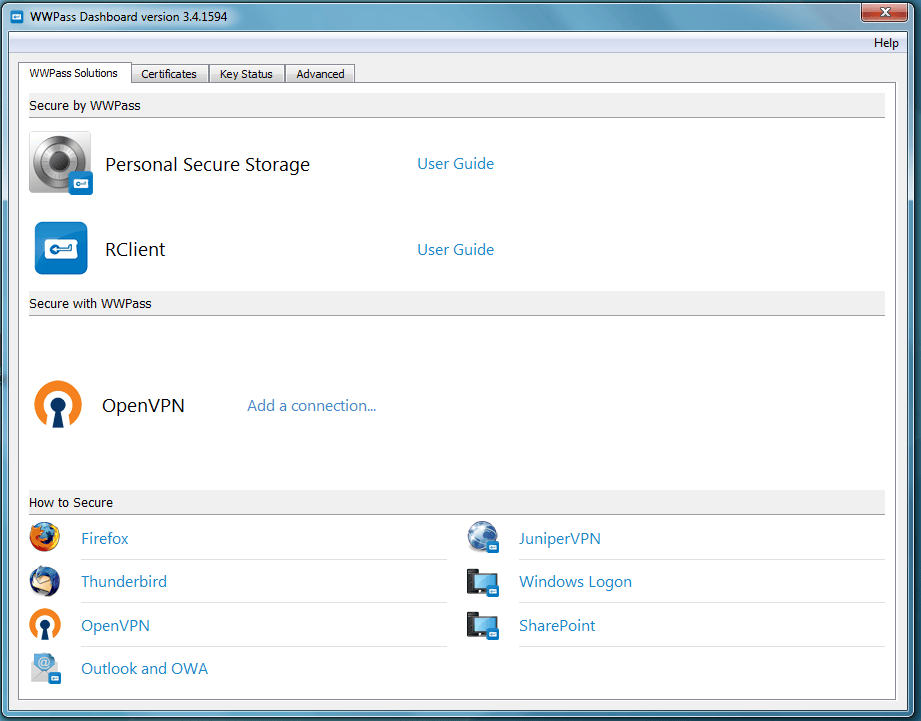Click the OpenVPN icon under How to Secure
921x721 pixels.
[x=44, y=625]
